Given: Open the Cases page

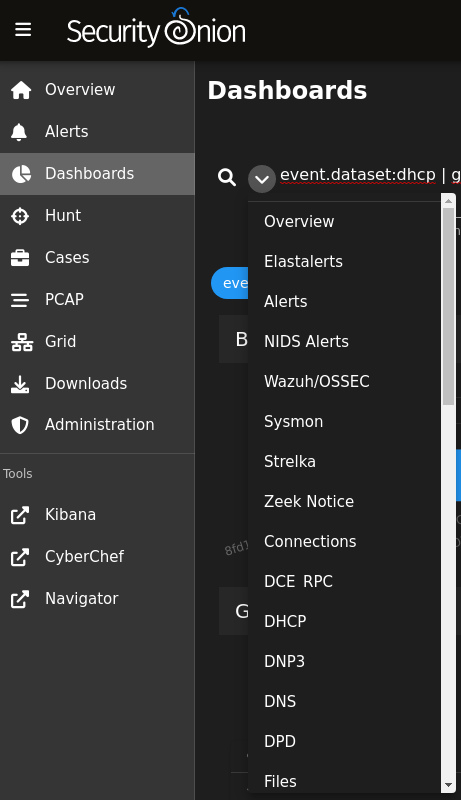Looking at the screenshot, I should tap(97, 258).
